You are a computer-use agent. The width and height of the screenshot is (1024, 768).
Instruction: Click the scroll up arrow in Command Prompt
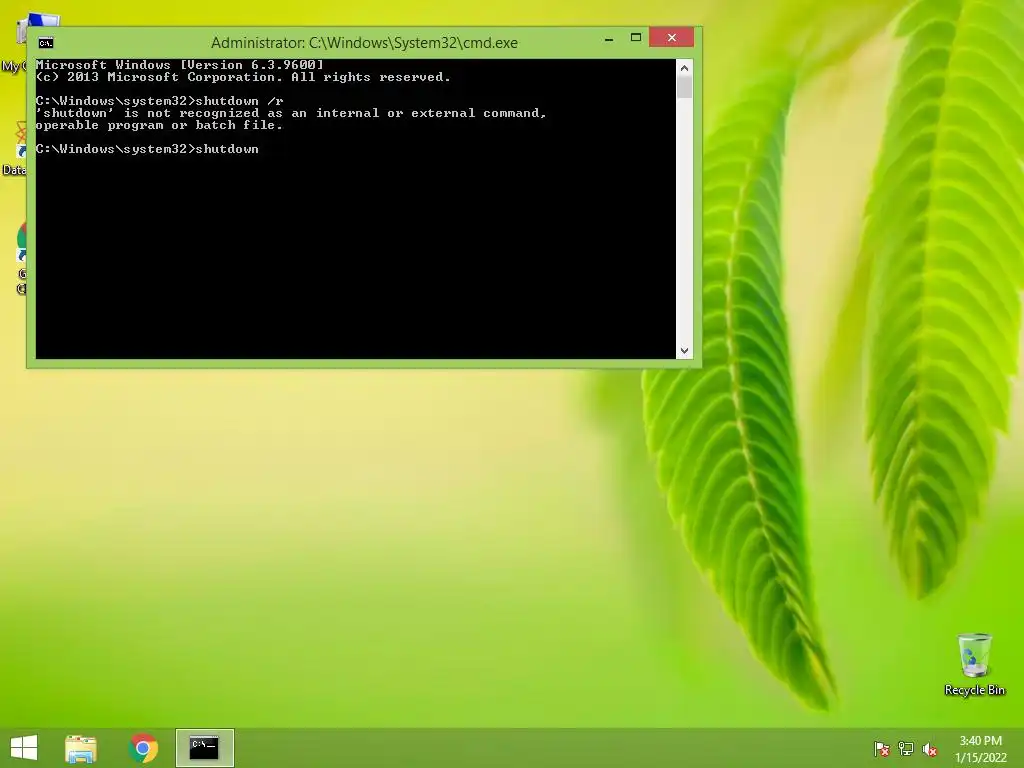click(684, 67)
